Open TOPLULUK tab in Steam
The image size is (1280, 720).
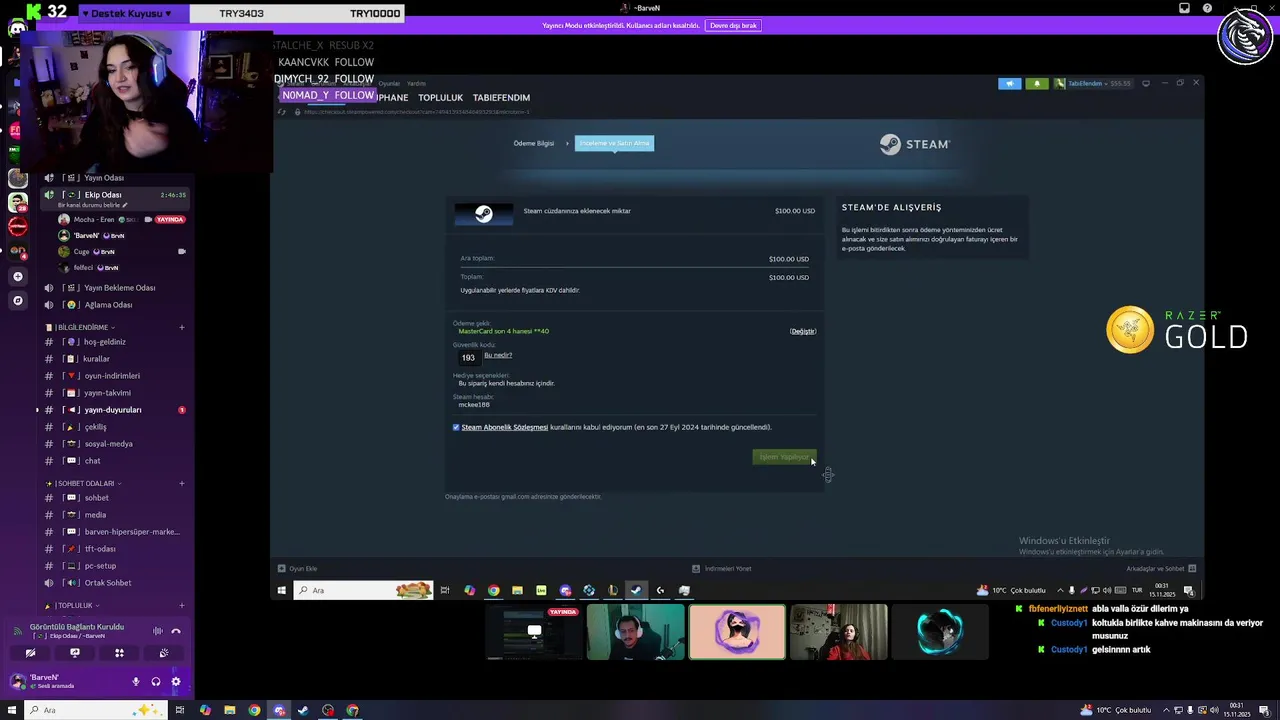(x=440, y=98)
